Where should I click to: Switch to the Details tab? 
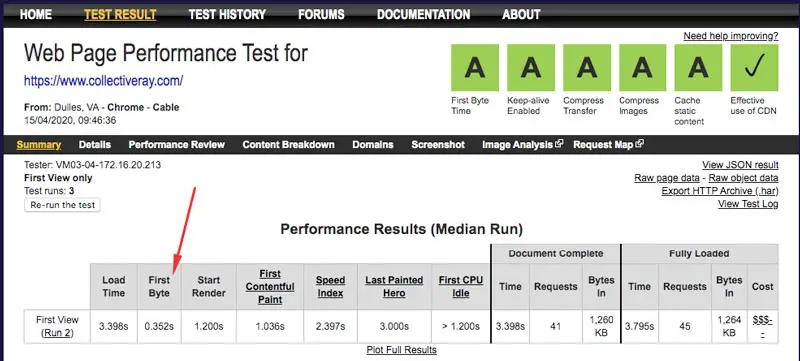95,145
